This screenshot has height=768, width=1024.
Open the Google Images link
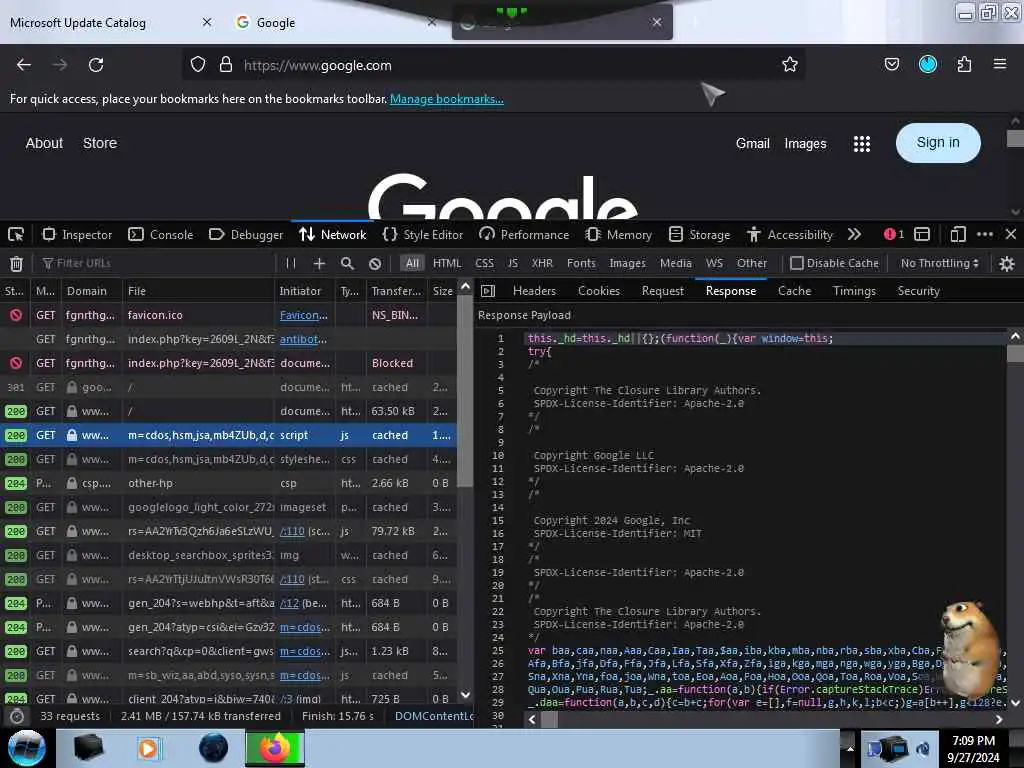805,144
